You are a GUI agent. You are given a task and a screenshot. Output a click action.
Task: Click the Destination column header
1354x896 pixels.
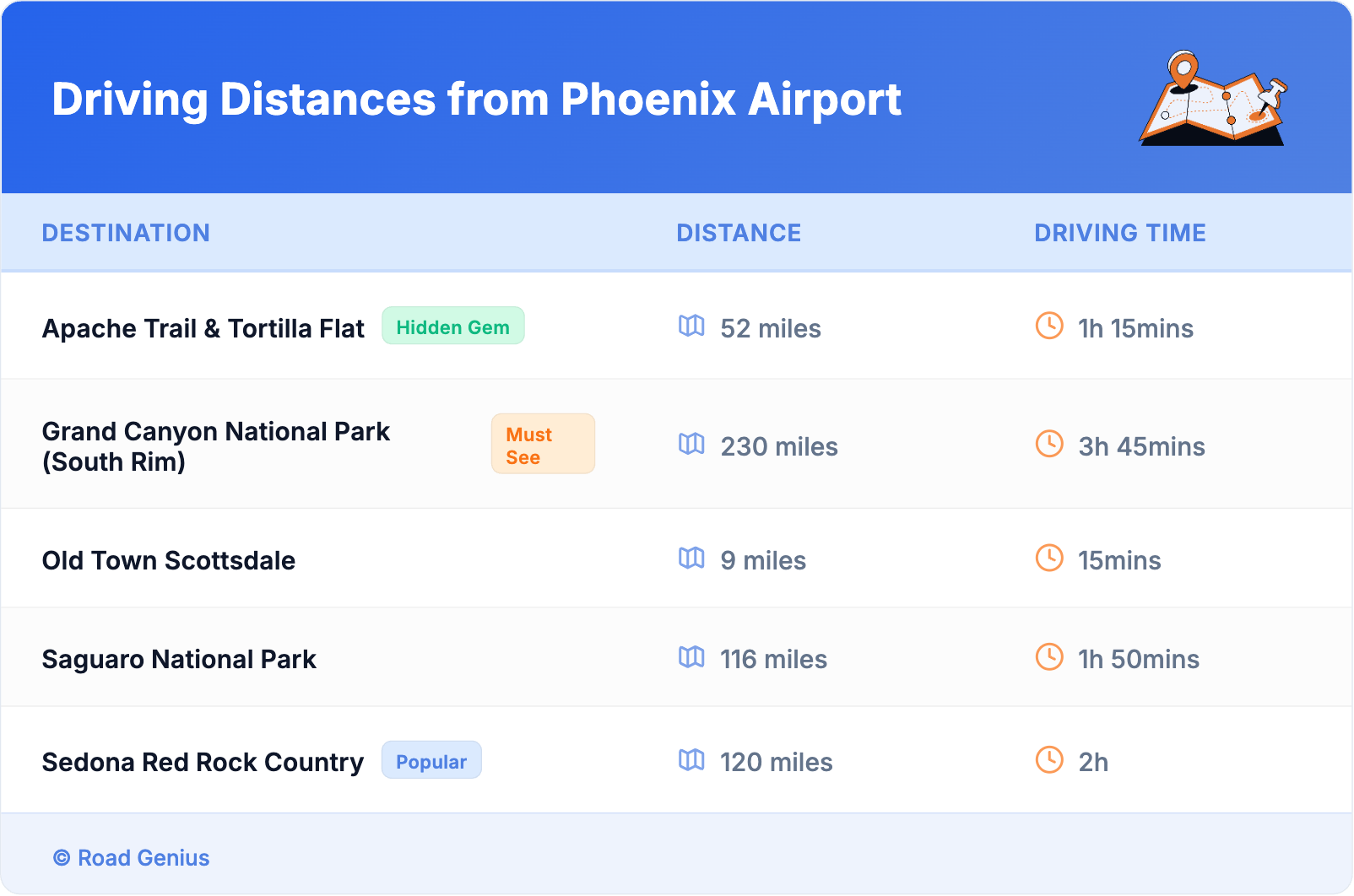(126, 233)
